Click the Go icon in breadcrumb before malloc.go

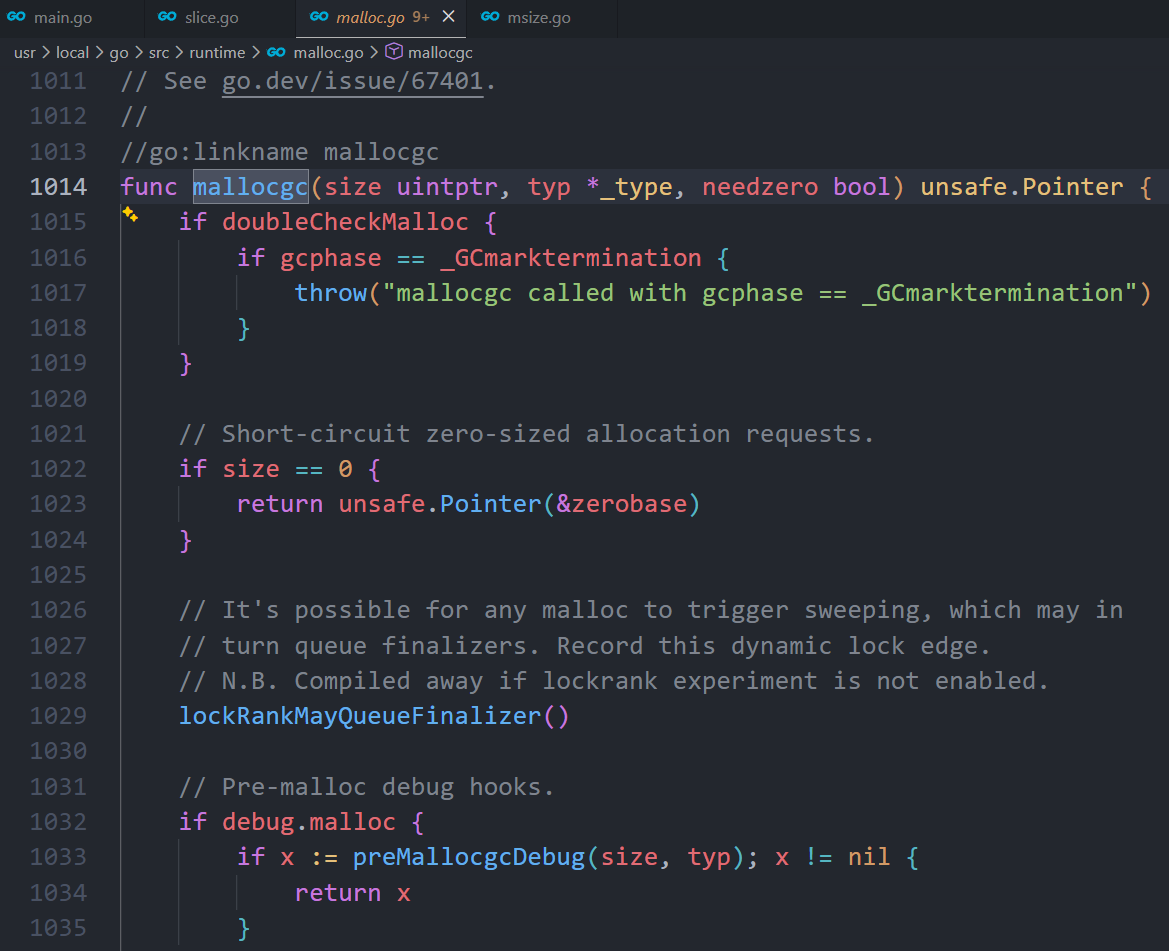coord(276,52)
